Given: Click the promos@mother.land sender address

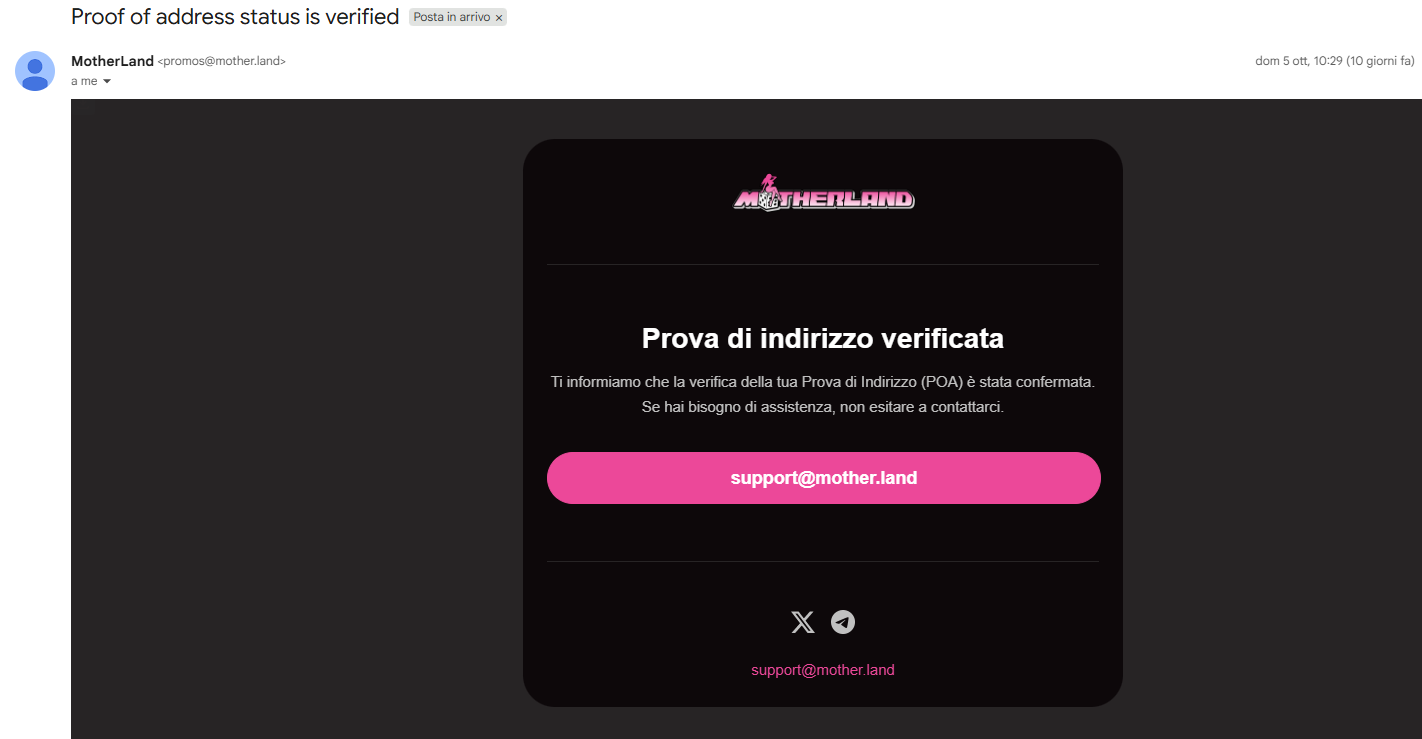Looking at the screenshot, I should [x=222, y=61].
